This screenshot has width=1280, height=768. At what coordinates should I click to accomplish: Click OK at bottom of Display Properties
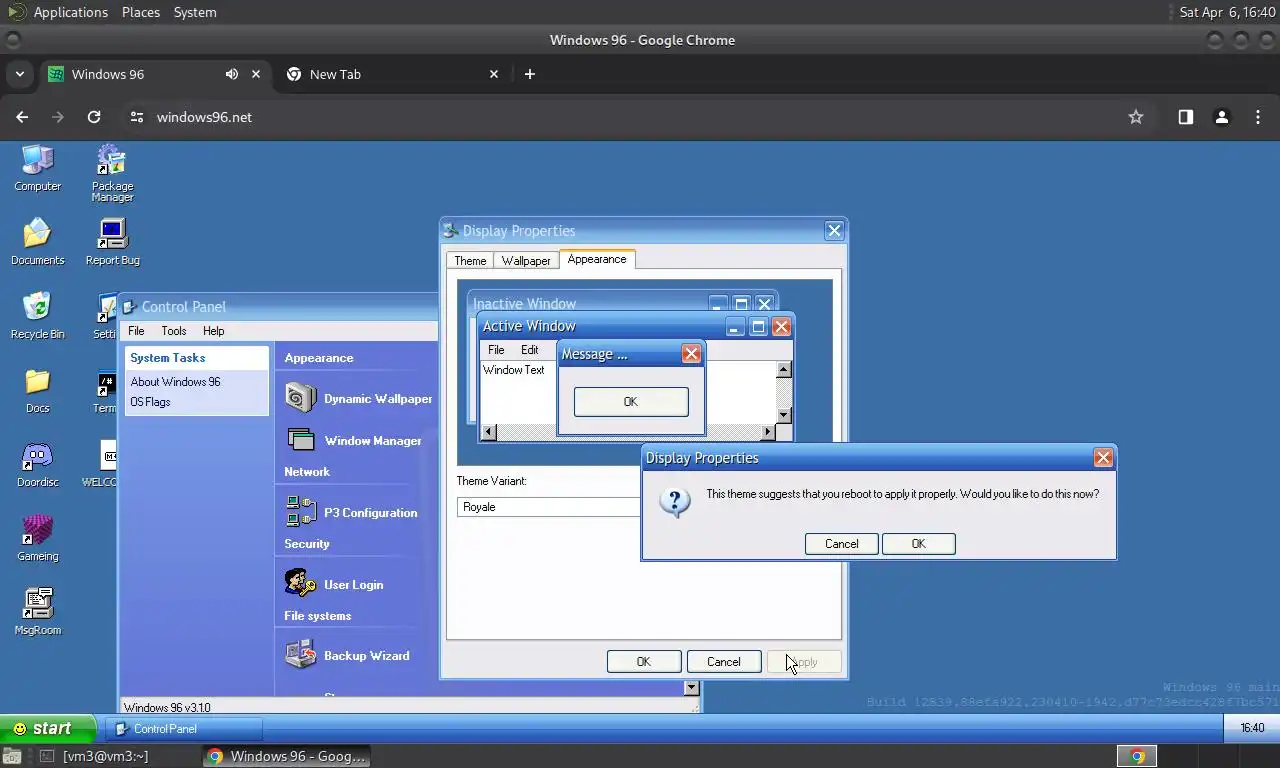(644, 662)
